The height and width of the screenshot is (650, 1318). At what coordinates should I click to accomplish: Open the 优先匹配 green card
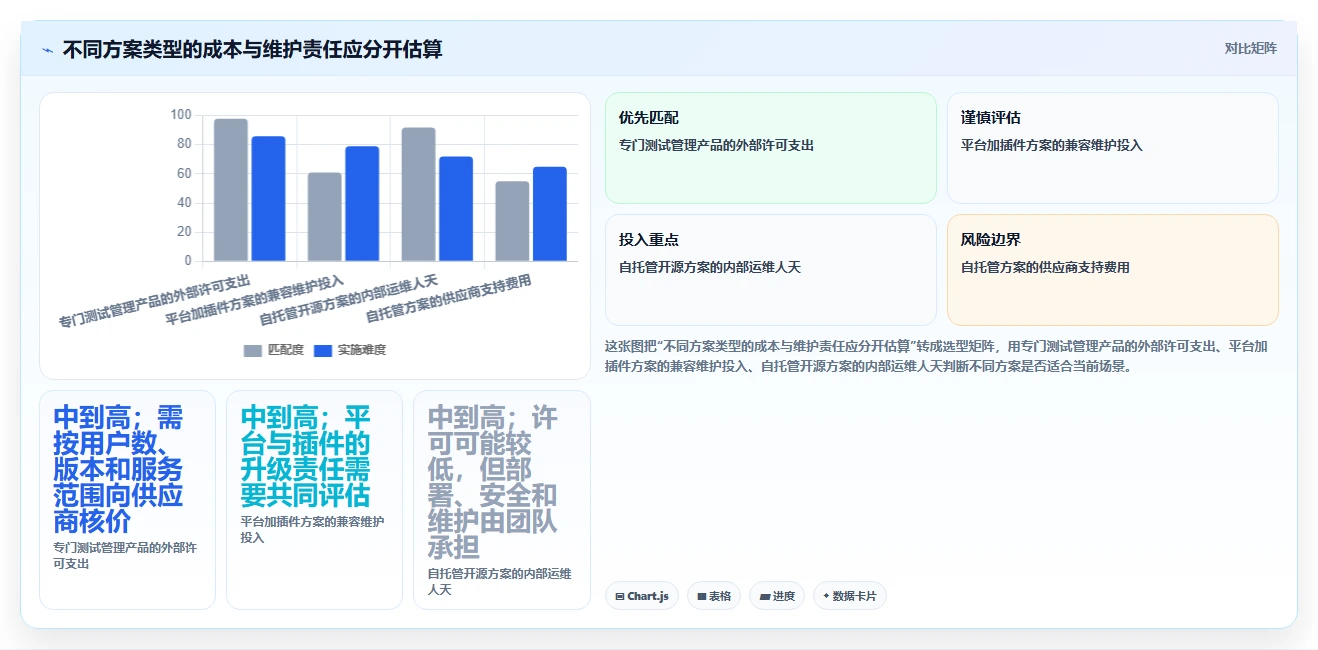coord(771,148)
